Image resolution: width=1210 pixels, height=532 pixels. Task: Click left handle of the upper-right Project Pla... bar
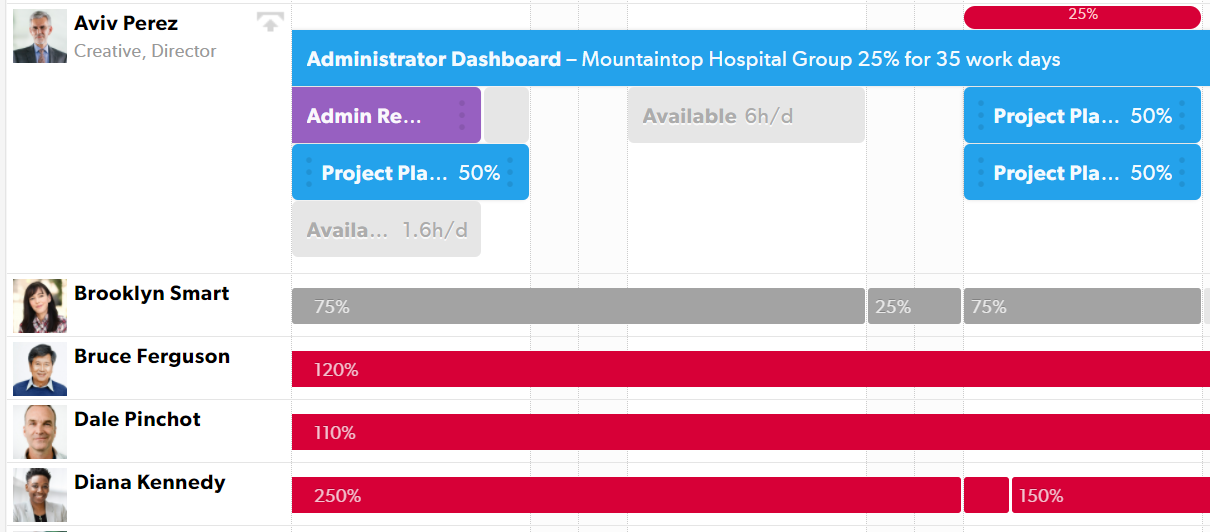981,115
